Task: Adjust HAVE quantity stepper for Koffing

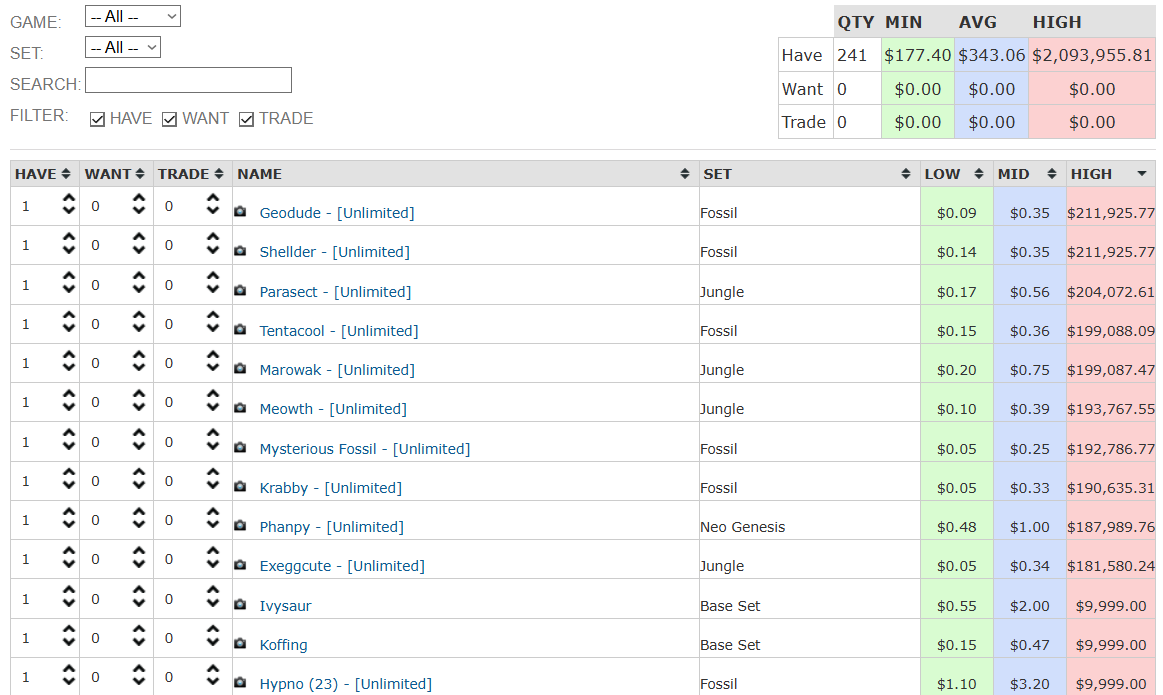Action: [69, 636]
